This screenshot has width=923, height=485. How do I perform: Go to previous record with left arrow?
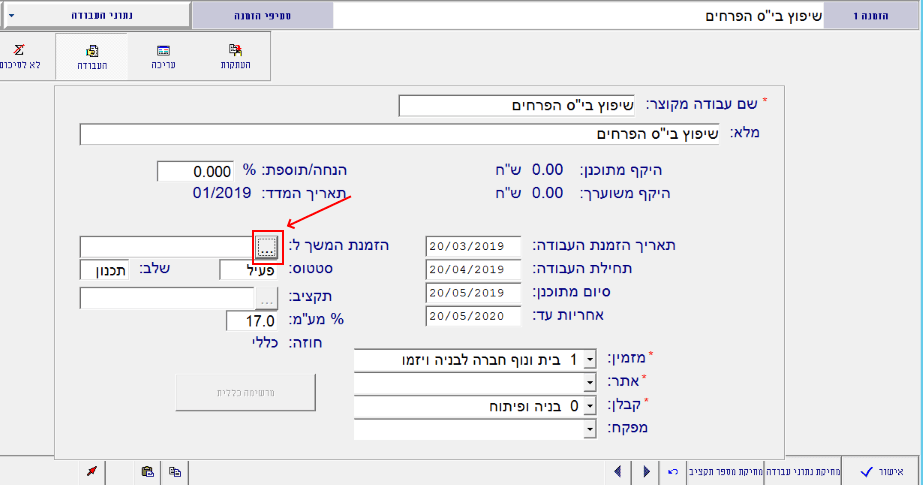[618, 472]
